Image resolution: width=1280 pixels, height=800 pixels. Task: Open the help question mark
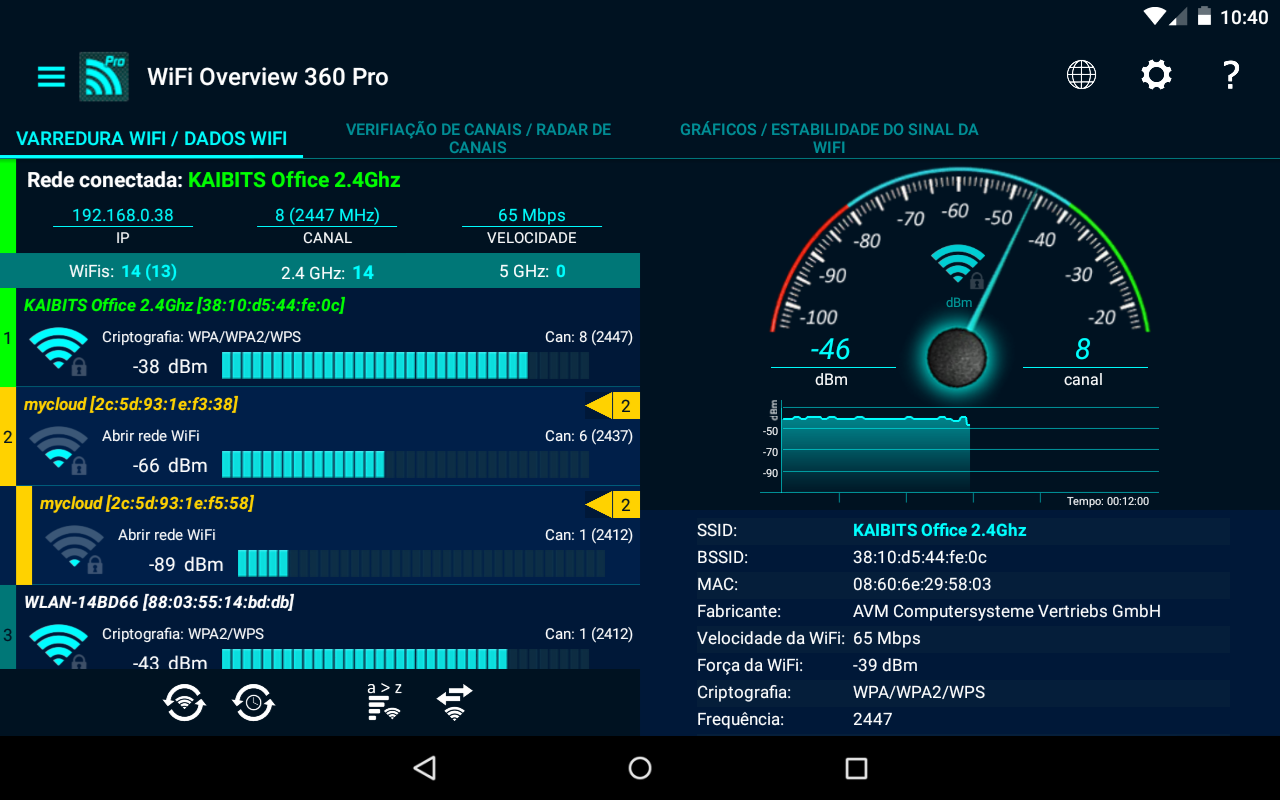click(x=1231, y=75)
